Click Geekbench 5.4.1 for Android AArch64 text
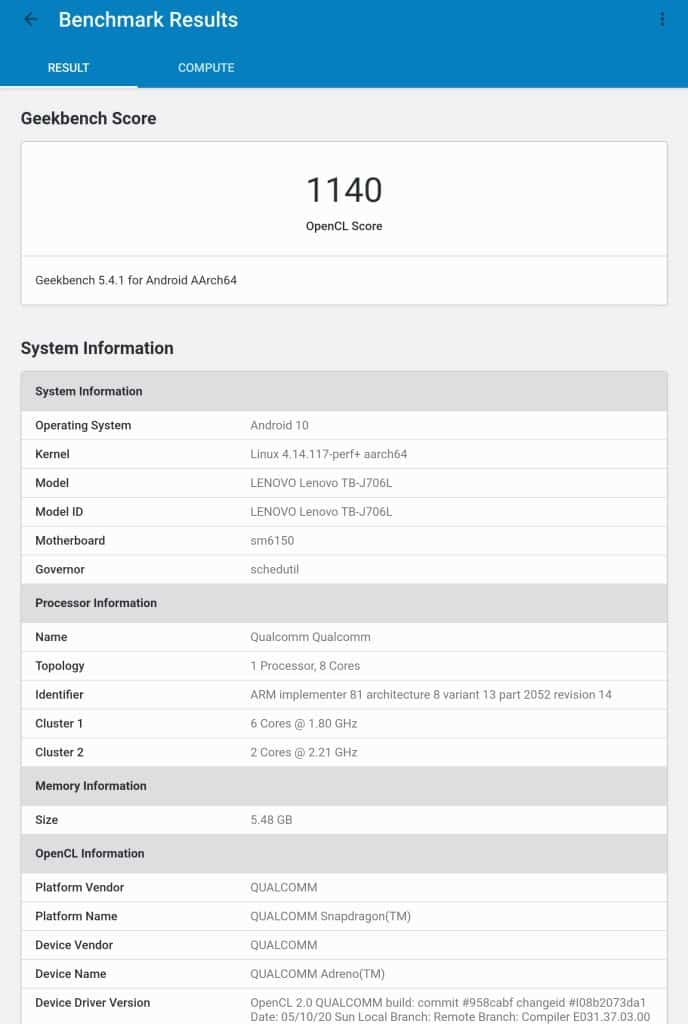 136,280
